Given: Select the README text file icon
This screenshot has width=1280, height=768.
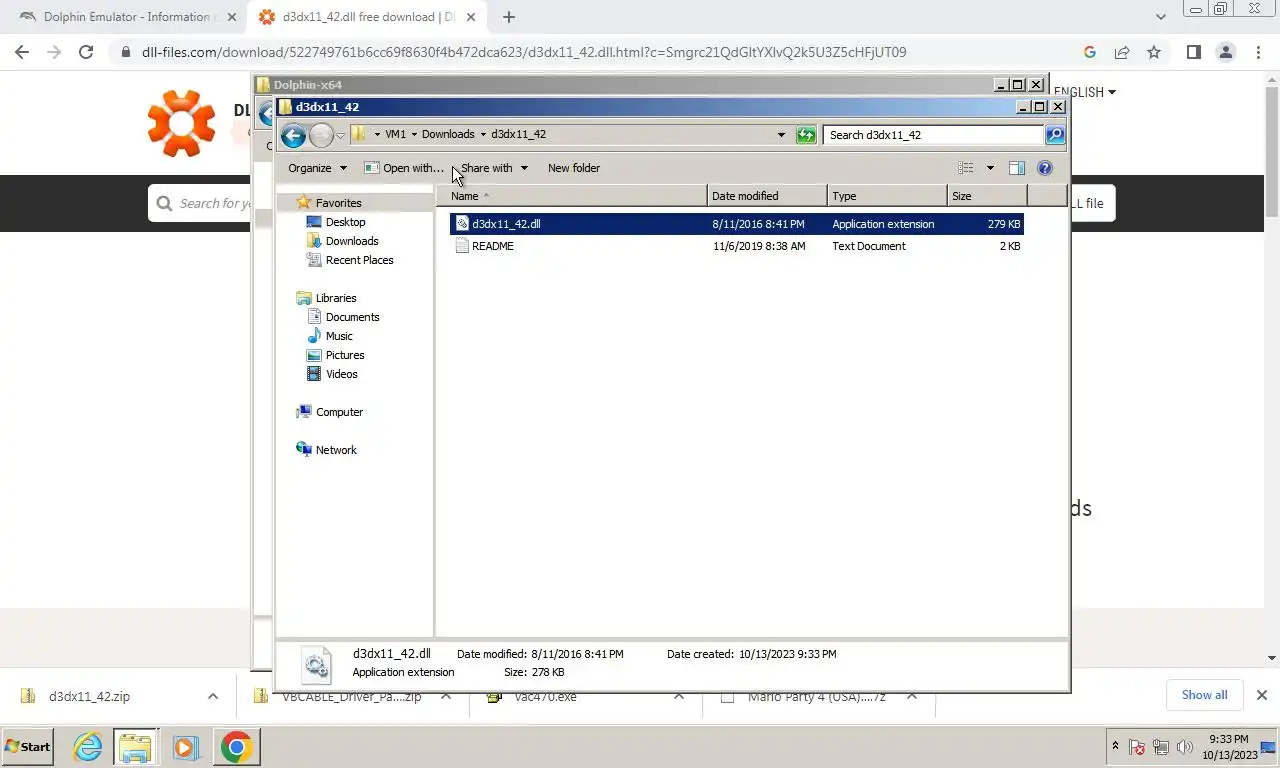Looking at the screenshot, I should click(462, 246).
